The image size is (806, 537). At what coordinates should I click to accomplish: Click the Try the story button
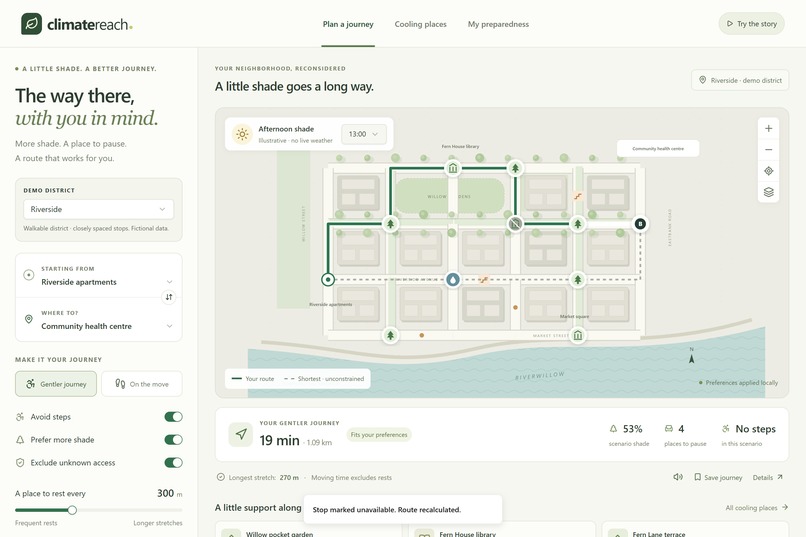tap(752, 24)
